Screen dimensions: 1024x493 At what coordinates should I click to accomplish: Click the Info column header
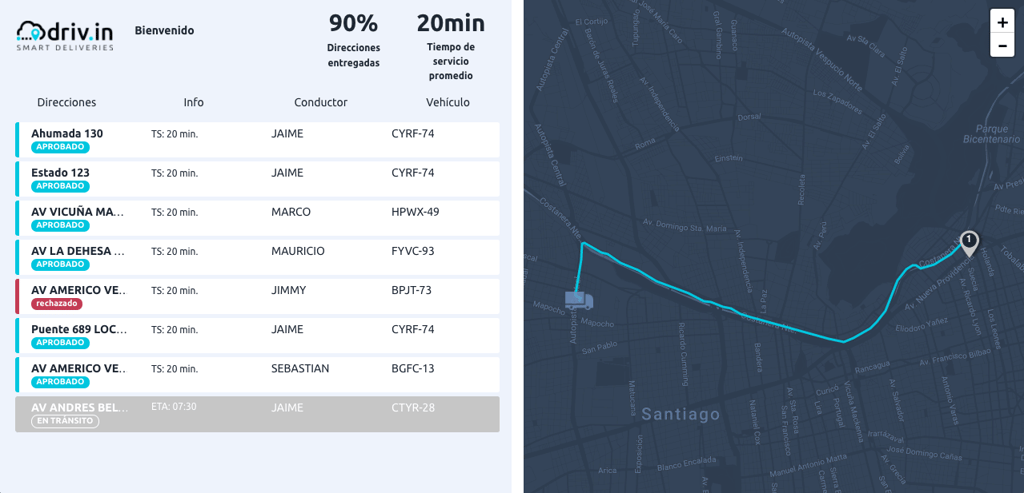[x=194, y=102]
